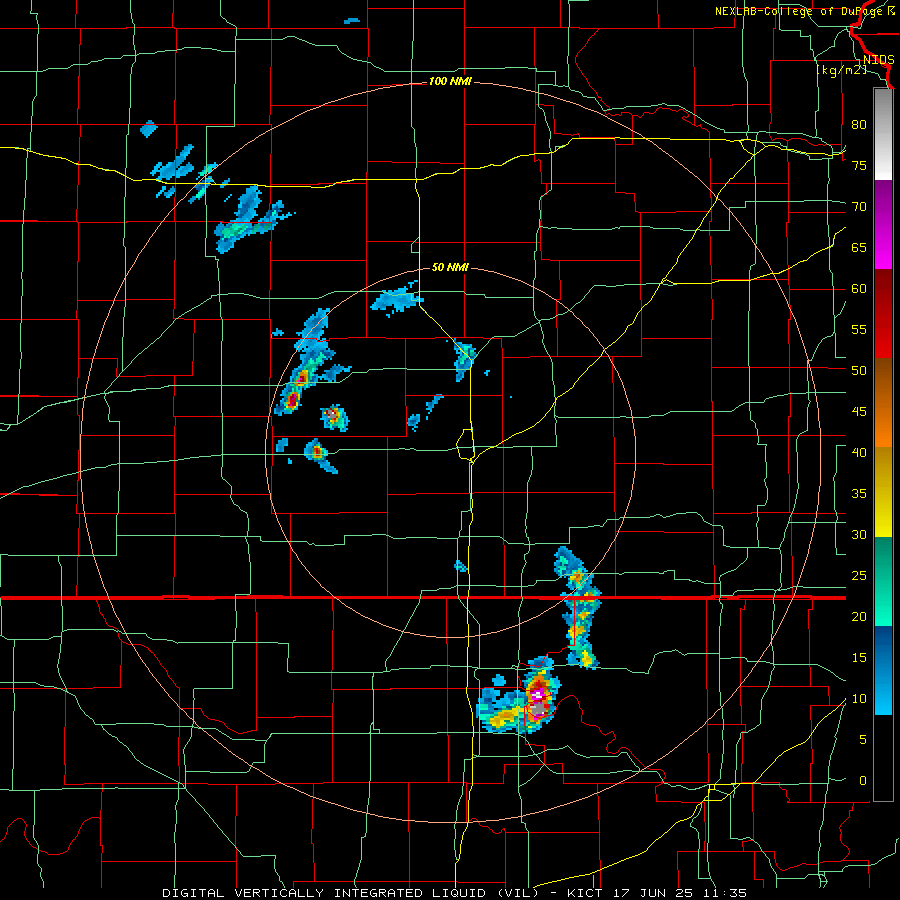Click the 65 value on the VIL scale
Viewport: 900px width, 900px height.
point(859,247)
